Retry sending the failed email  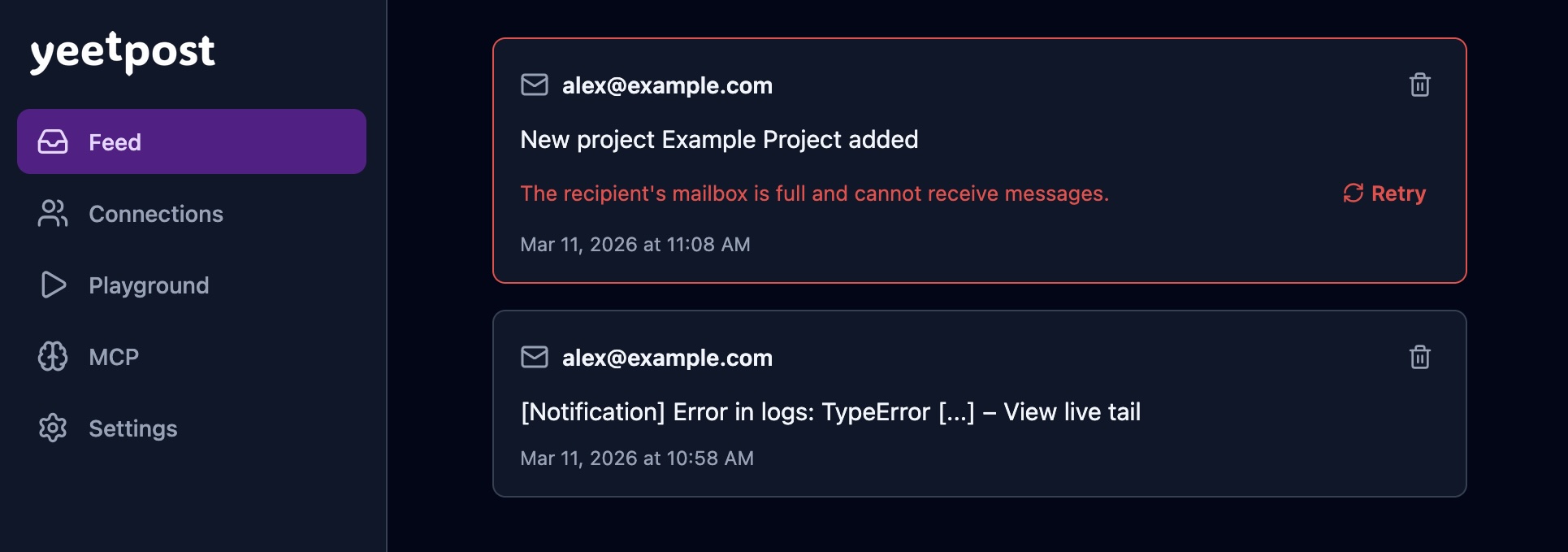[1397, 193]
